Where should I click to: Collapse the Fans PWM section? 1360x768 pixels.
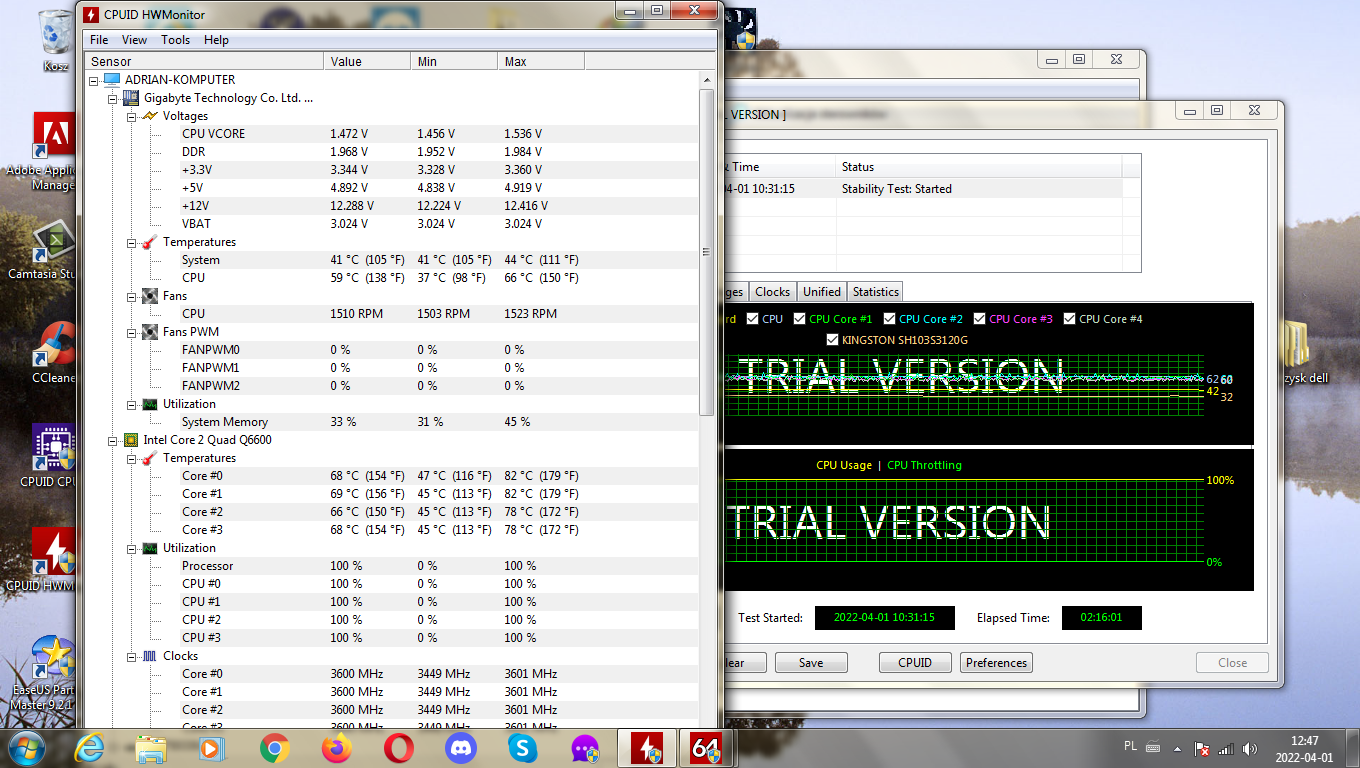coord(131,332)
